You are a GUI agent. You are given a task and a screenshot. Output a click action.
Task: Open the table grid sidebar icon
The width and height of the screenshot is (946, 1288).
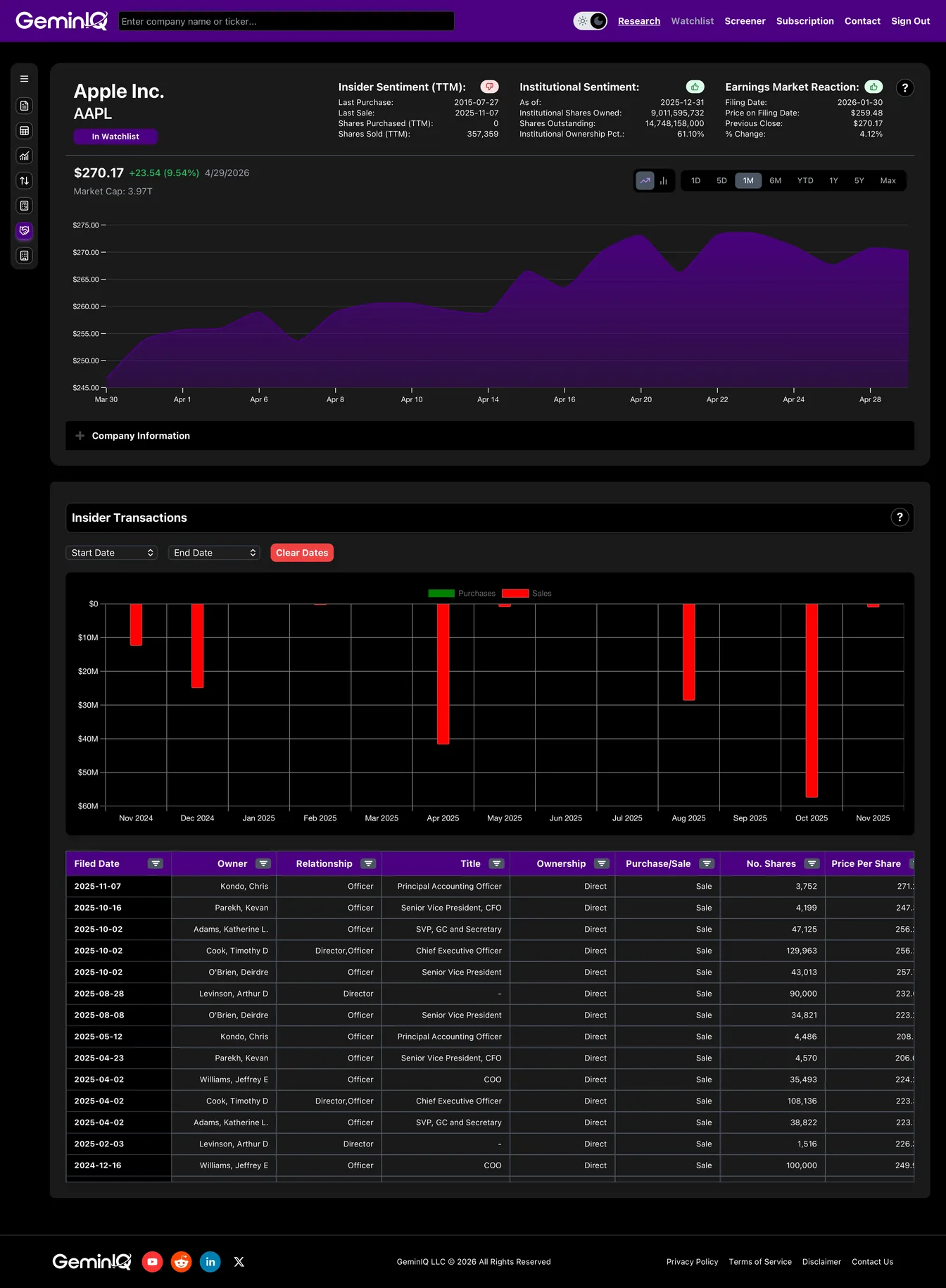(24, 131)
